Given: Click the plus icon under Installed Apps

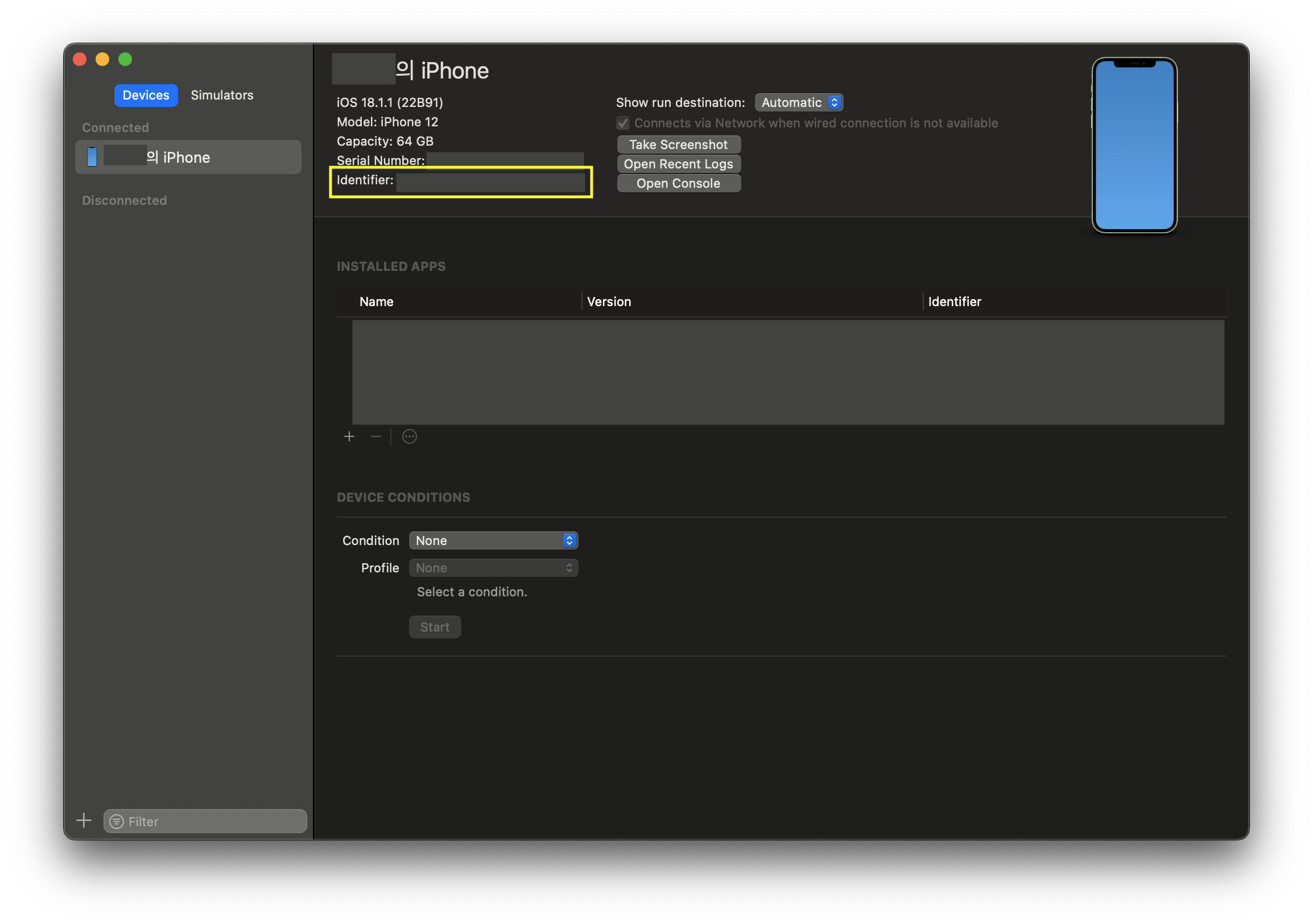Looking at the screenshot, I should click(x=349, y=437).
